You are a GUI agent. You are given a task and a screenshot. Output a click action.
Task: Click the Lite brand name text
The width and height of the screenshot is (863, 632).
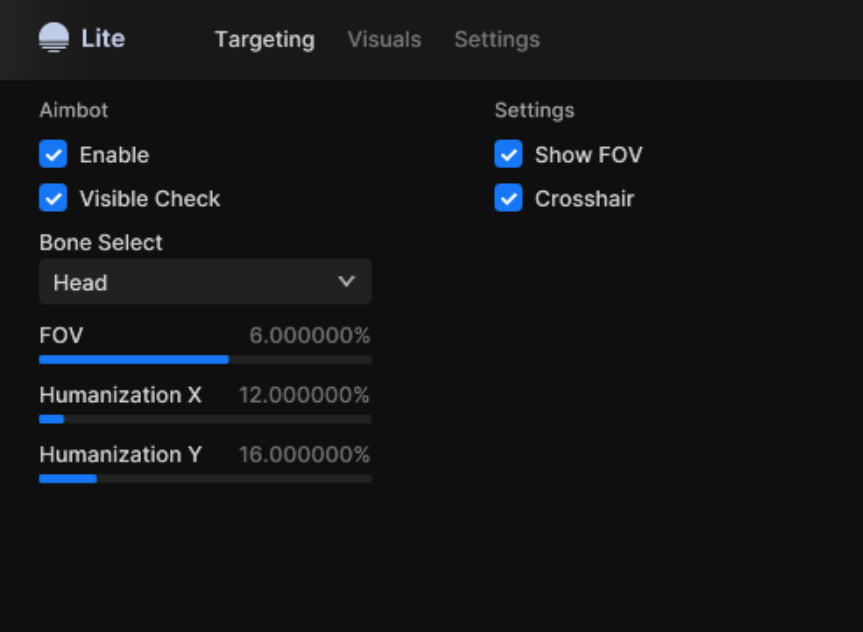[x=103, y=39]
